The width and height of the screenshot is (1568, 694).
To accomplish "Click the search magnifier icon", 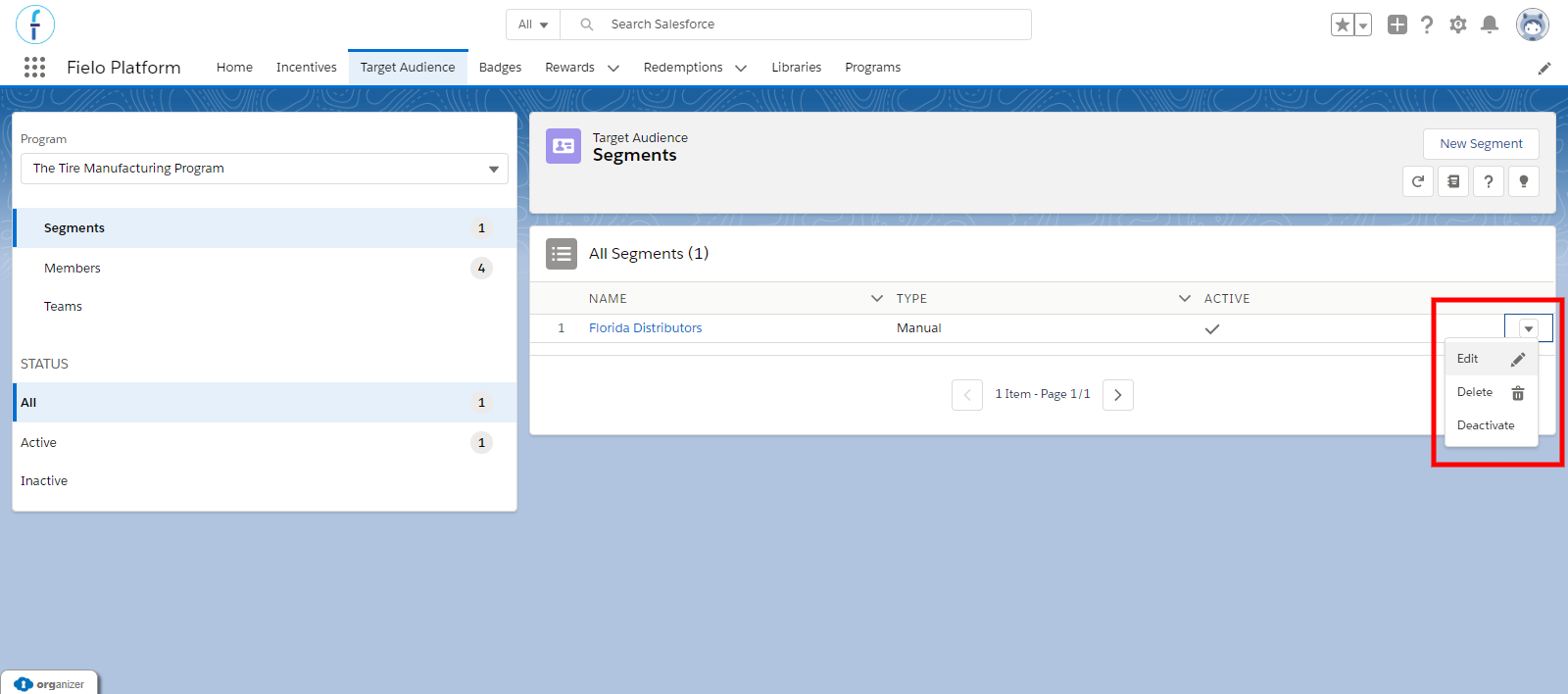I will [586, 25].
